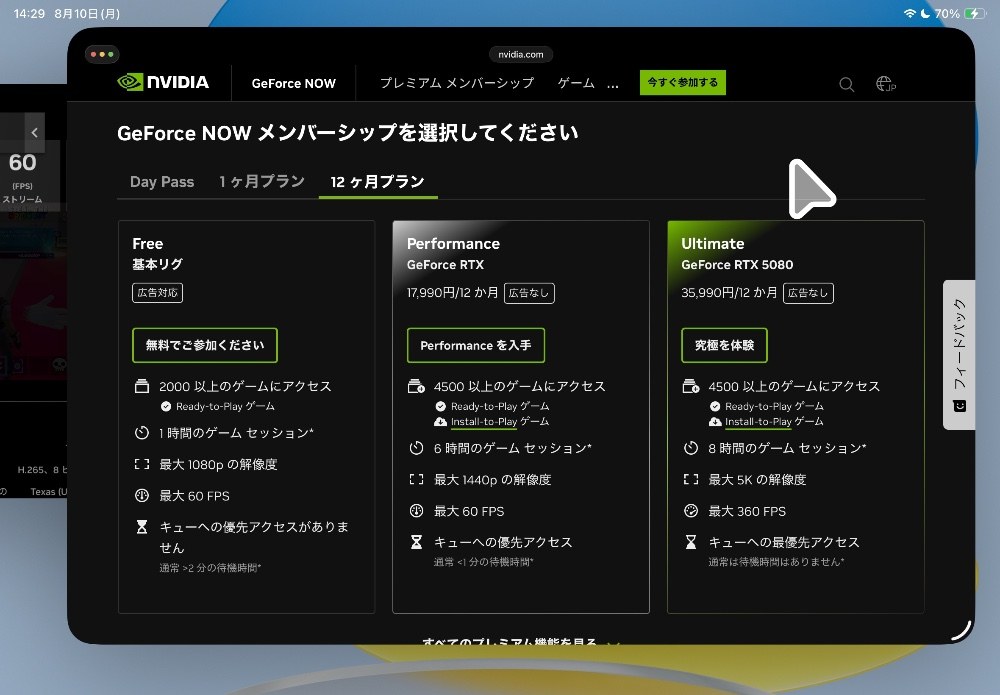Image resolution: width=1000 pixels, height=695 pixels.
Task: Click 通常は待機時間はありません note
Action: 776,562
